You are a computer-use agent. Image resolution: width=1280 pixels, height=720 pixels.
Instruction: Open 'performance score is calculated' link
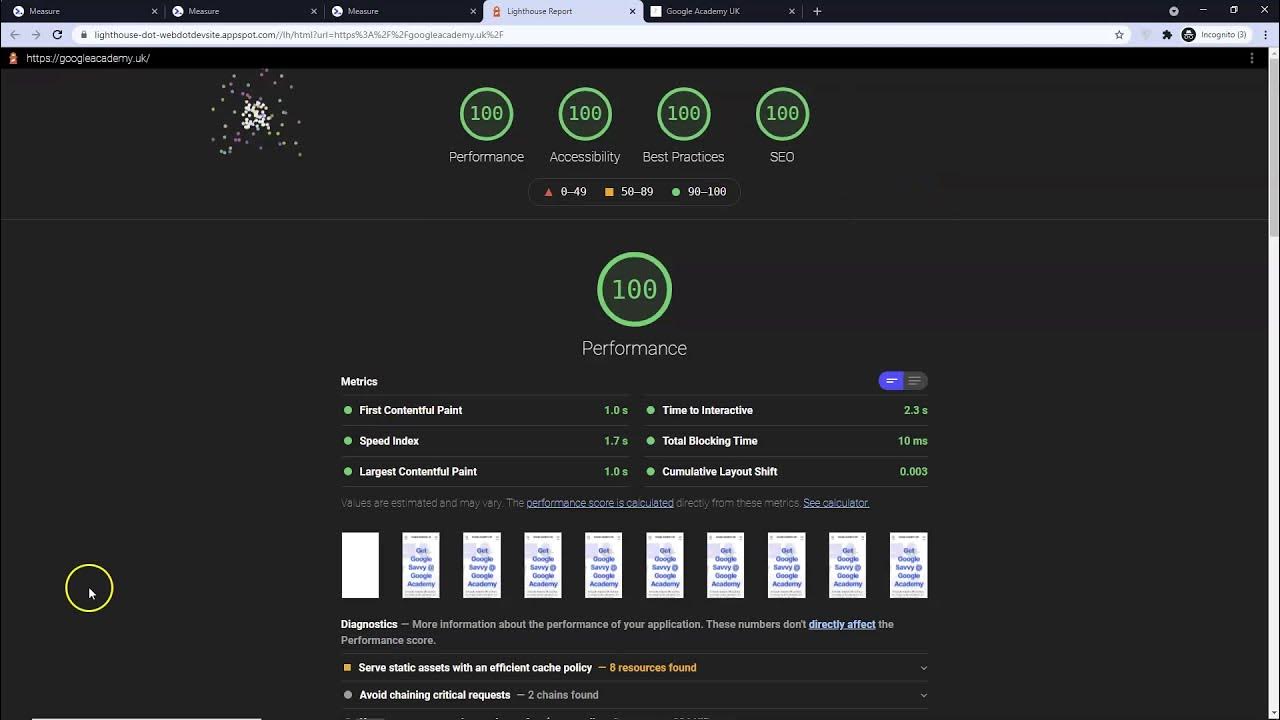pos(600,503)
